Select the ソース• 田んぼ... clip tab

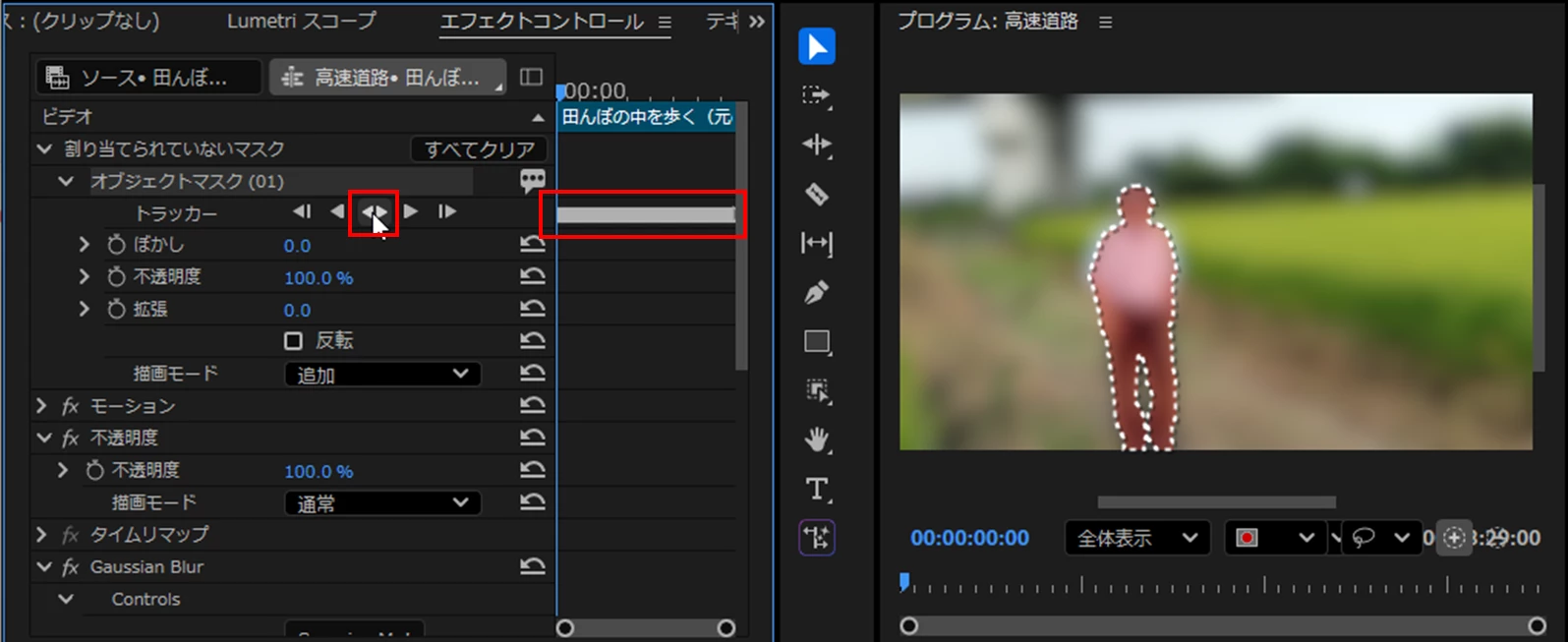[x=148, y=77]
